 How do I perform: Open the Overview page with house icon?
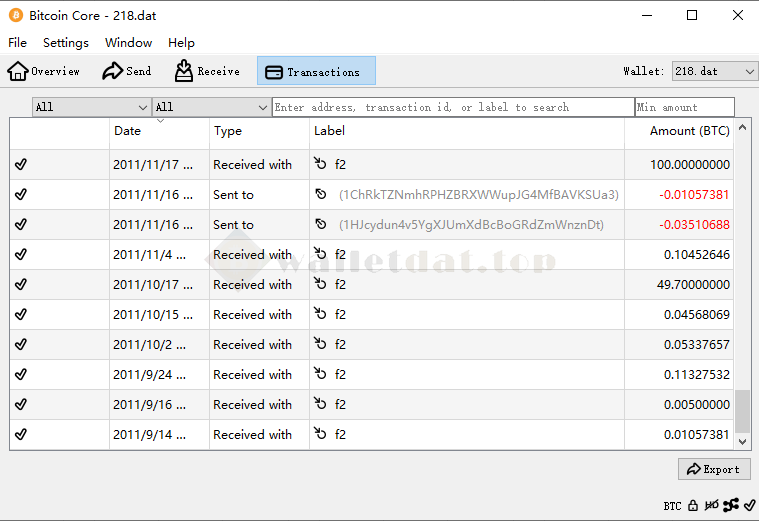coord(44,71)
